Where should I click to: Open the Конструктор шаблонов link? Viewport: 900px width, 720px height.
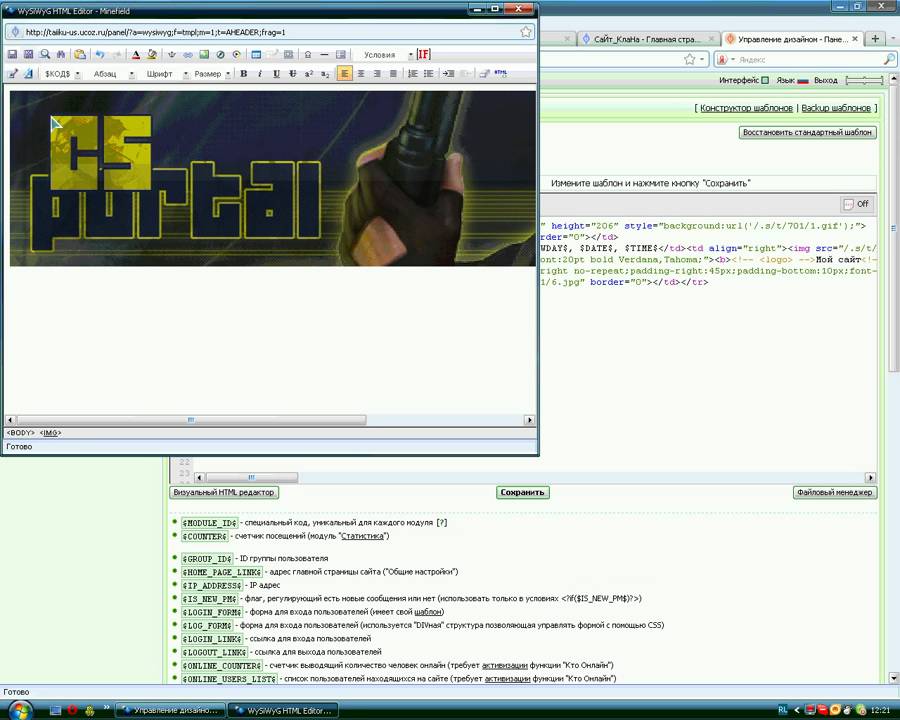[746, 108]
